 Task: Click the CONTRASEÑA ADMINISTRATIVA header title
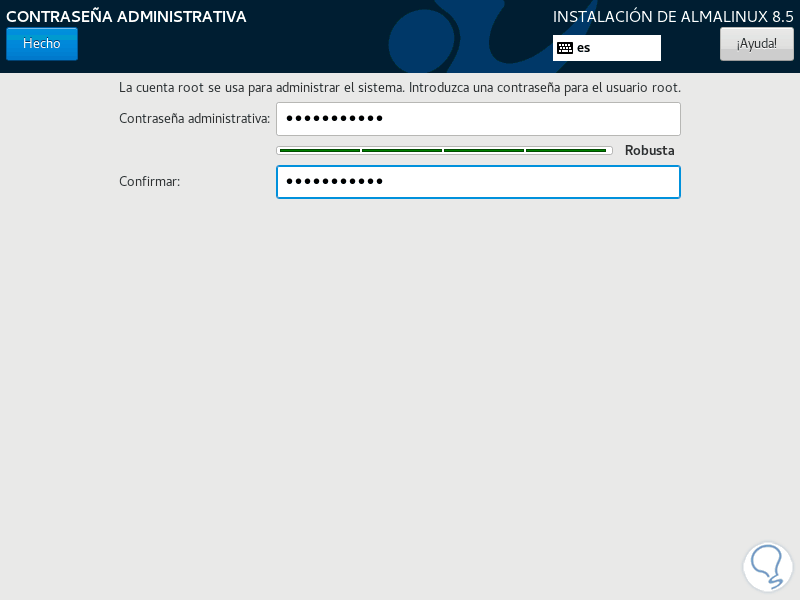[126, 16]
